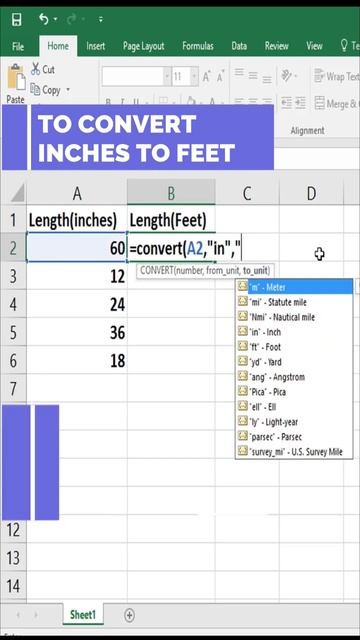The height and width of the screenshot is (640, 360).
Task: Open the File tab
Action: (x=18, y=47)
